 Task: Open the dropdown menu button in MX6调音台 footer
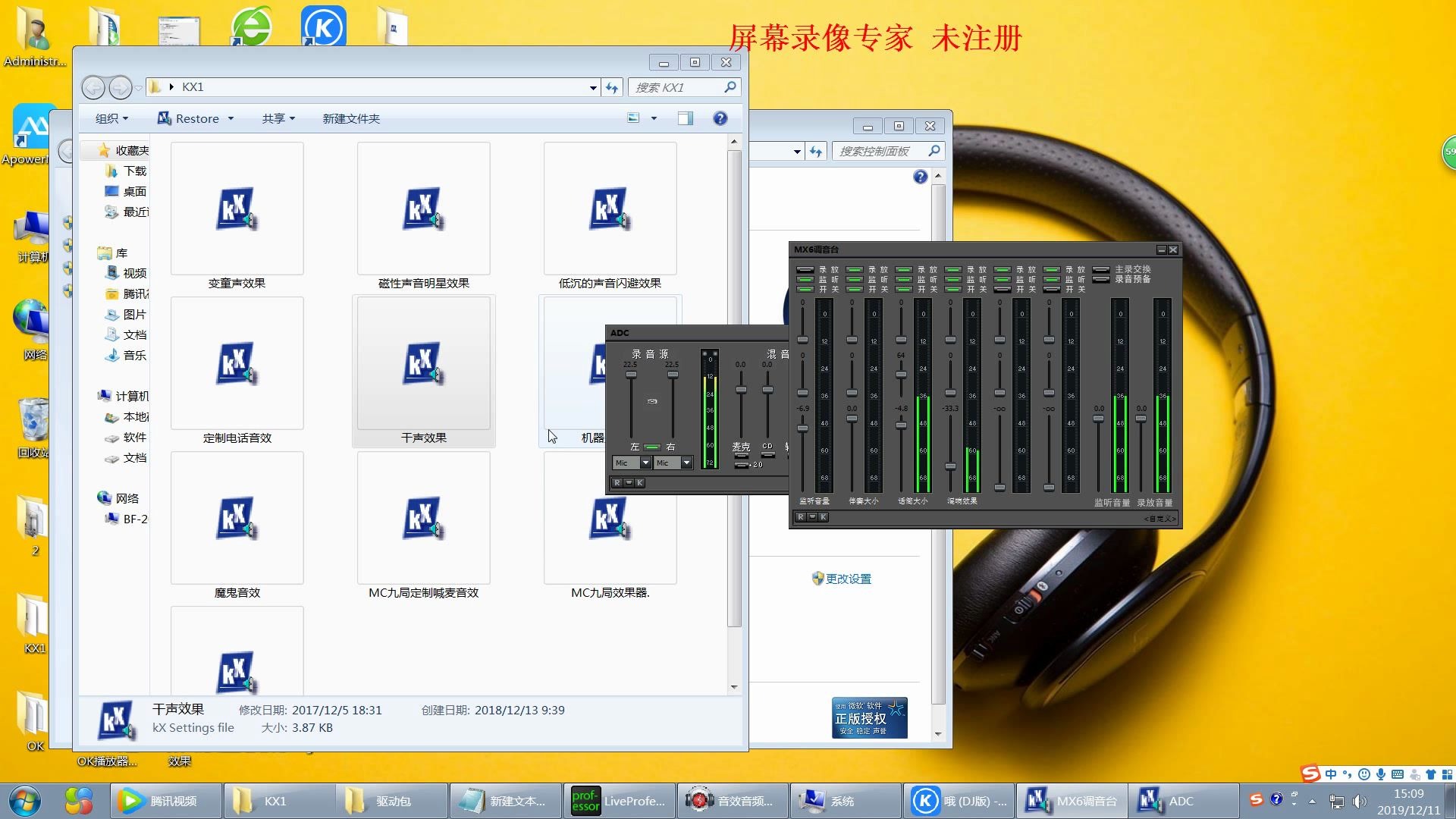pos(811,517)
